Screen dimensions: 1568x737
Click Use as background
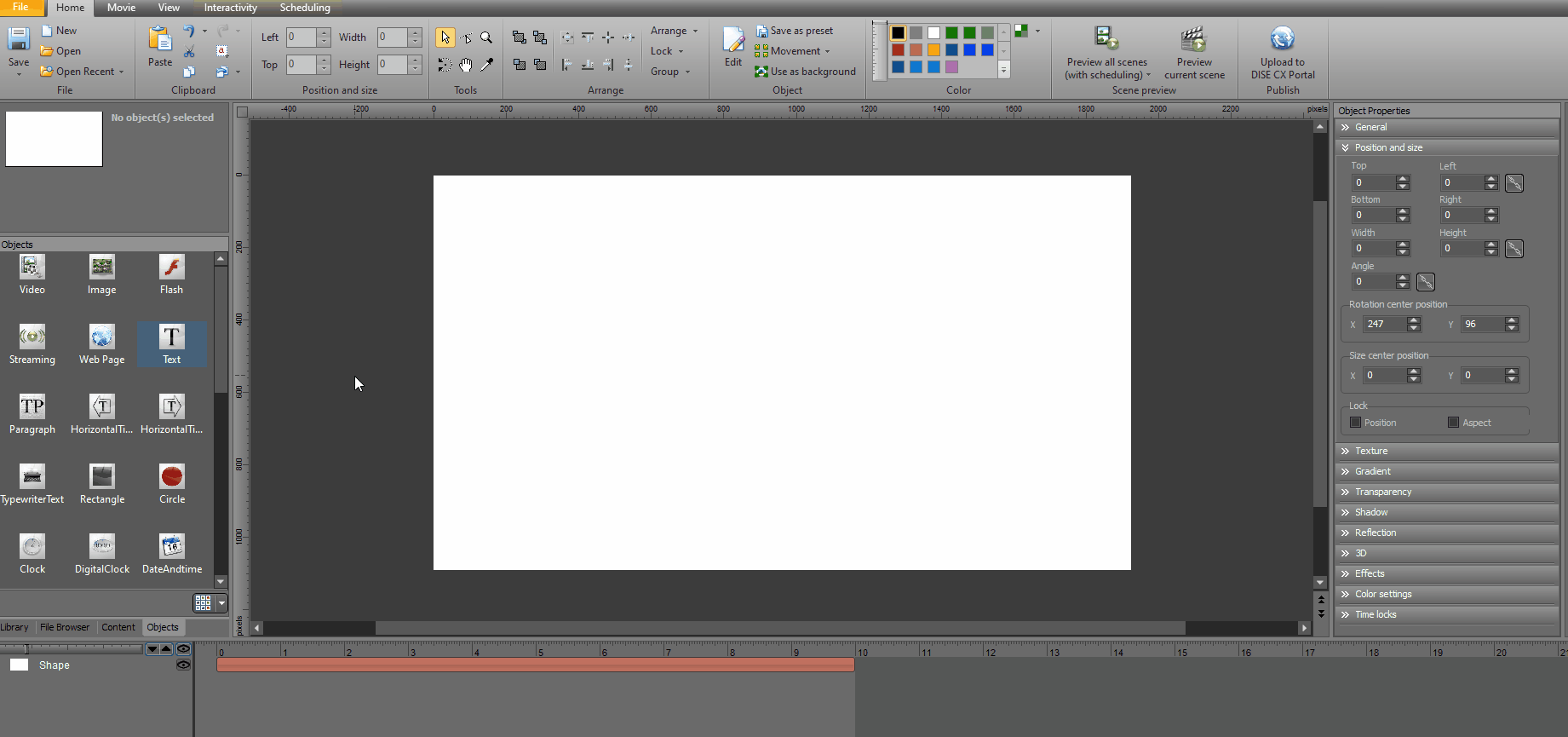click(x=806, y=72)
